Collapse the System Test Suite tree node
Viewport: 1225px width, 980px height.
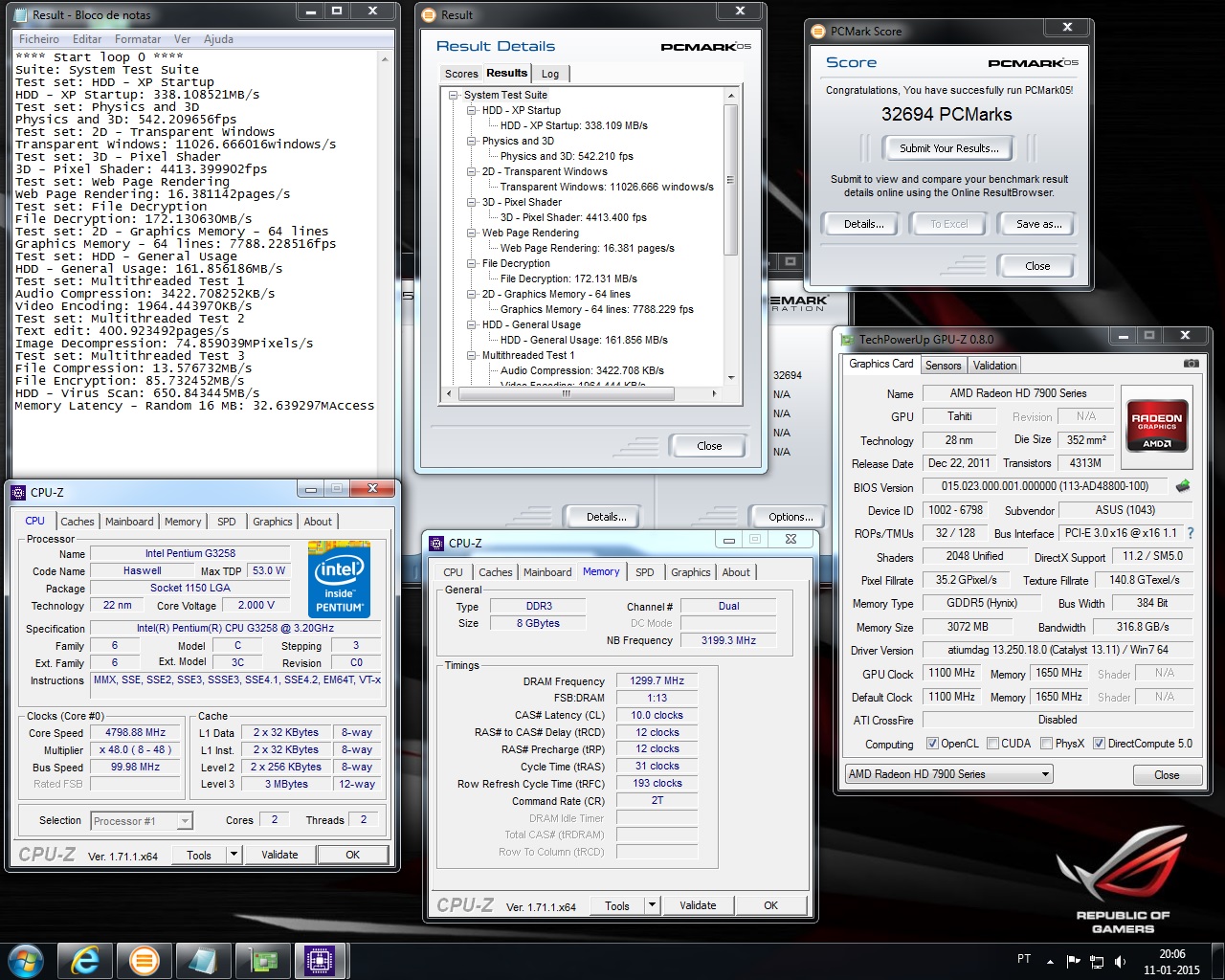pyautogui.click(x=455, y=95)
